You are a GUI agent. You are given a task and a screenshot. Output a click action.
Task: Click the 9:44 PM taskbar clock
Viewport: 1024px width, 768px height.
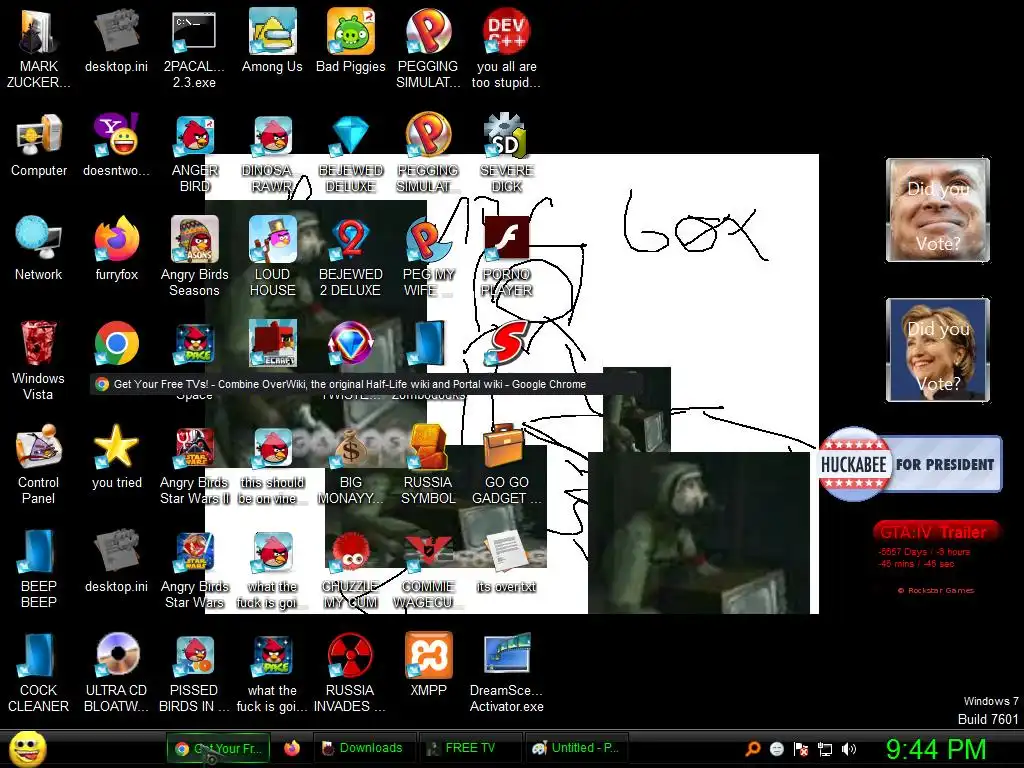[x=935, y=749]
